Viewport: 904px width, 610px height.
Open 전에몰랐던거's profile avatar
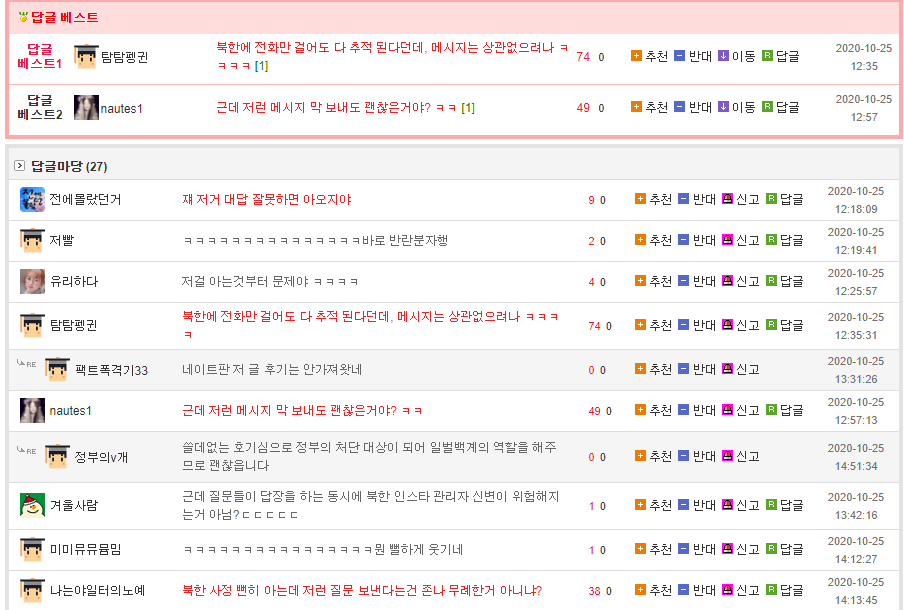[x=32, y=200]
